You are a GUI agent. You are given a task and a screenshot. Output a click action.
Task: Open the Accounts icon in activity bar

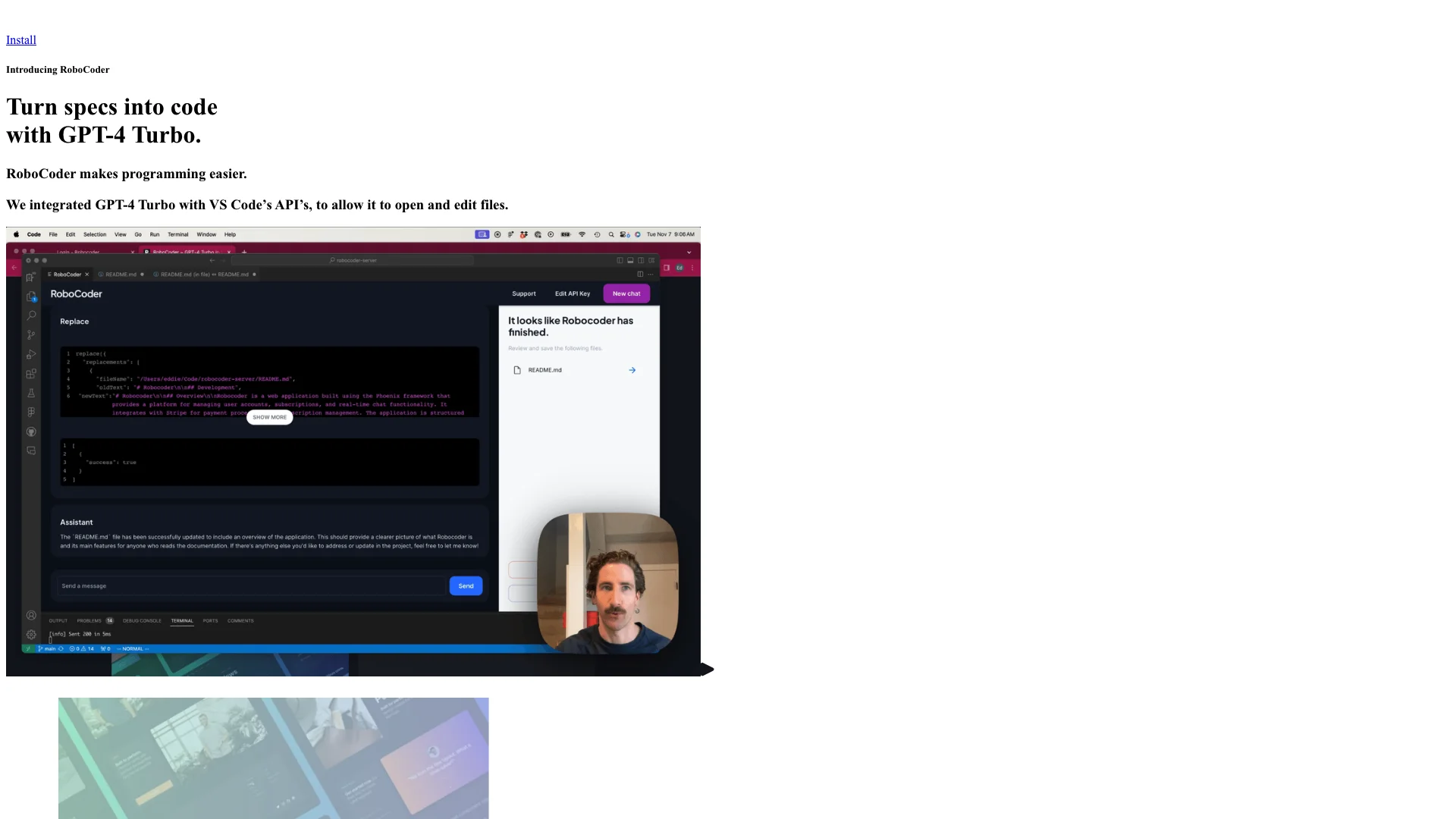click(x=31, y=616)
